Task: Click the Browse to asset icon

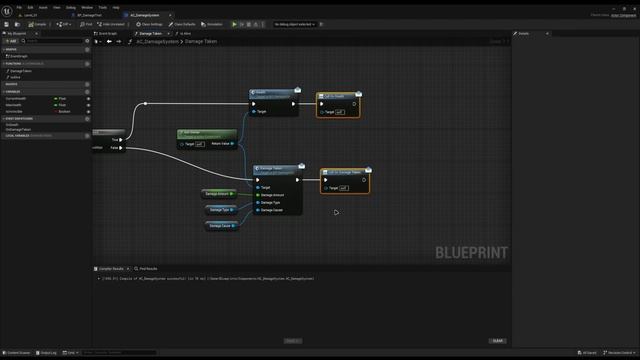Action: point(17,24)
